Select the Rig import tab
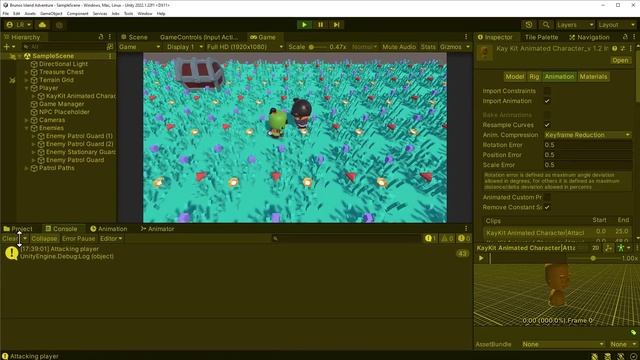640x360 pixels. tap(534, 77)
